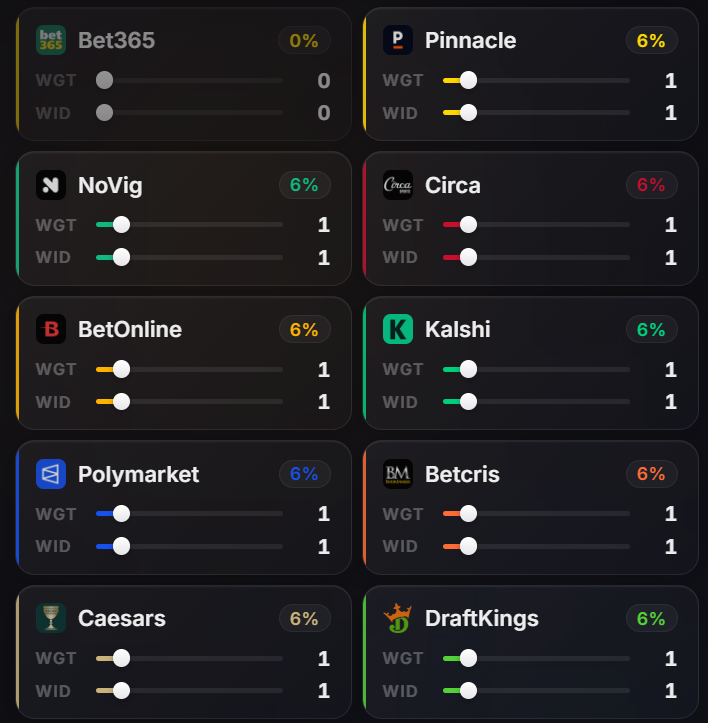
Task: Click the BetOnline logo icon
Action: (51, 329)
